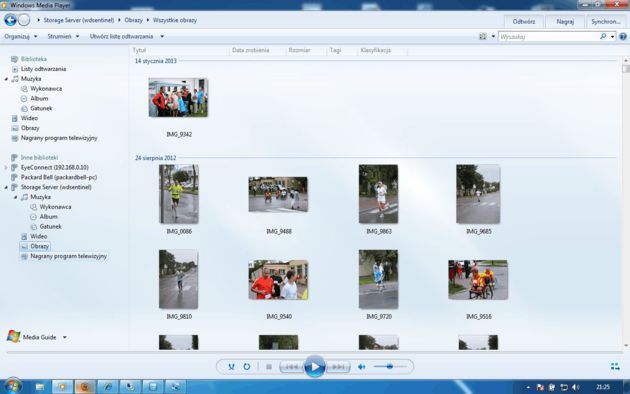Expand the Media Guide dropdown arrow
This screenshot has width=630, height=394.
pyautogui.click(x=65, y=337)
